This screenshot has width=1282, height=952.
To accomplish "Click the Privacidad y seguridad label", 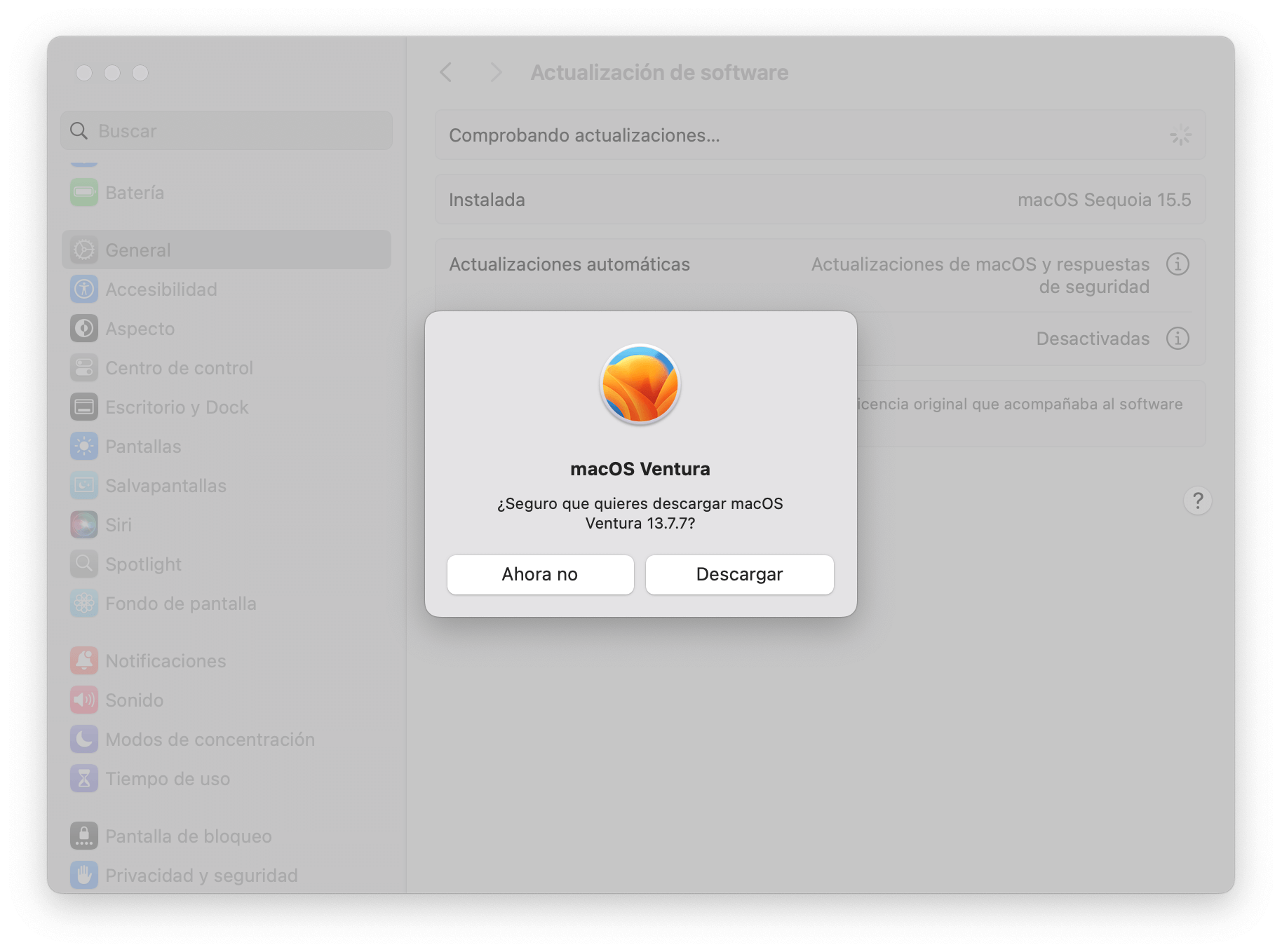I will point(201,876).
